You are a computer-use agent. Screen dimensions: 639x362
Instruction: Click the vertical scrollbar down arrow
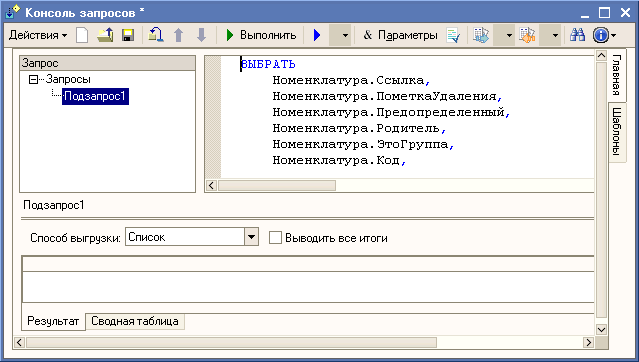602,329
